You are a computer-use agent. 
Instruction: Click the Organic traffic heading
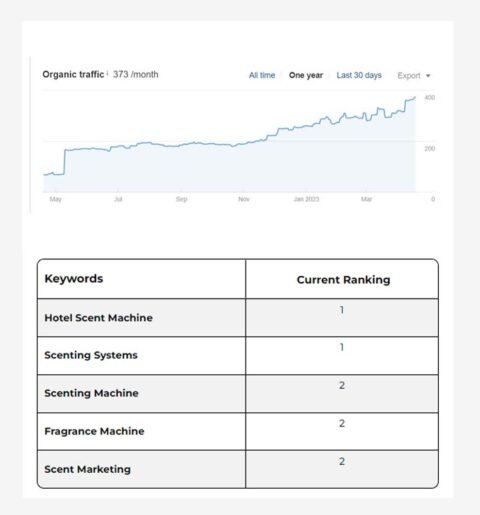pos(73,74)
